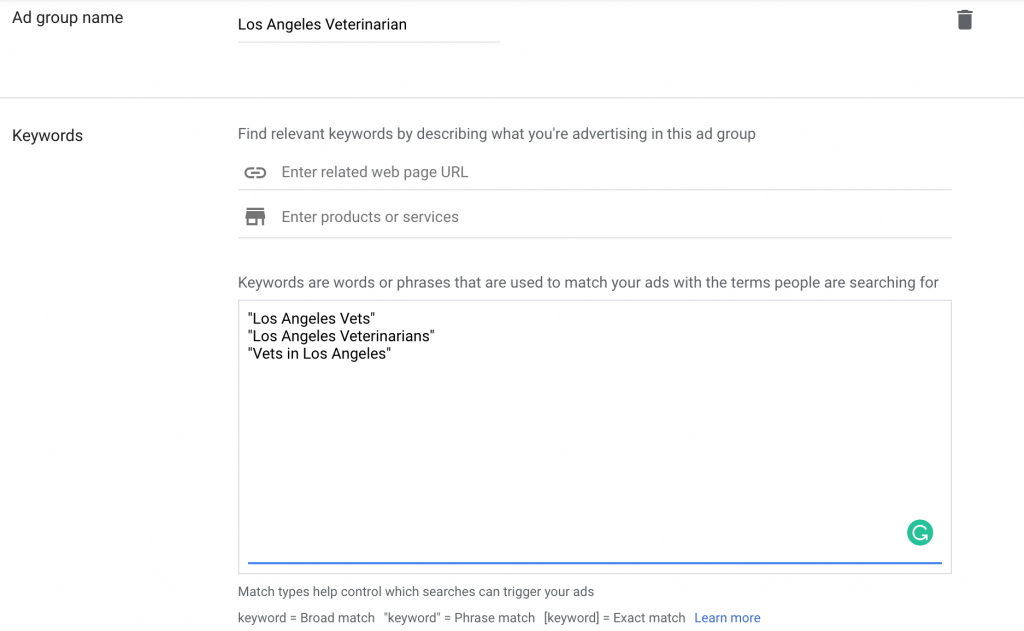Viewport: 1024px width, 631px height.
Task: Click keyword line "Los Angeles Vets"
Action: pyautogui.click(x=312, y=319)
